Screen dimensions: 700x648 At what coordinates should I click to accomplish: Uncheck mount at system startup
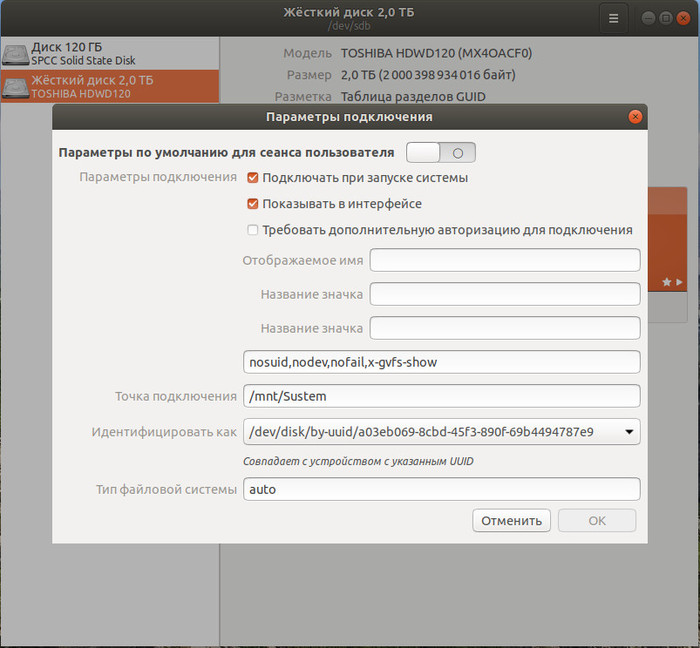(253, 178)
